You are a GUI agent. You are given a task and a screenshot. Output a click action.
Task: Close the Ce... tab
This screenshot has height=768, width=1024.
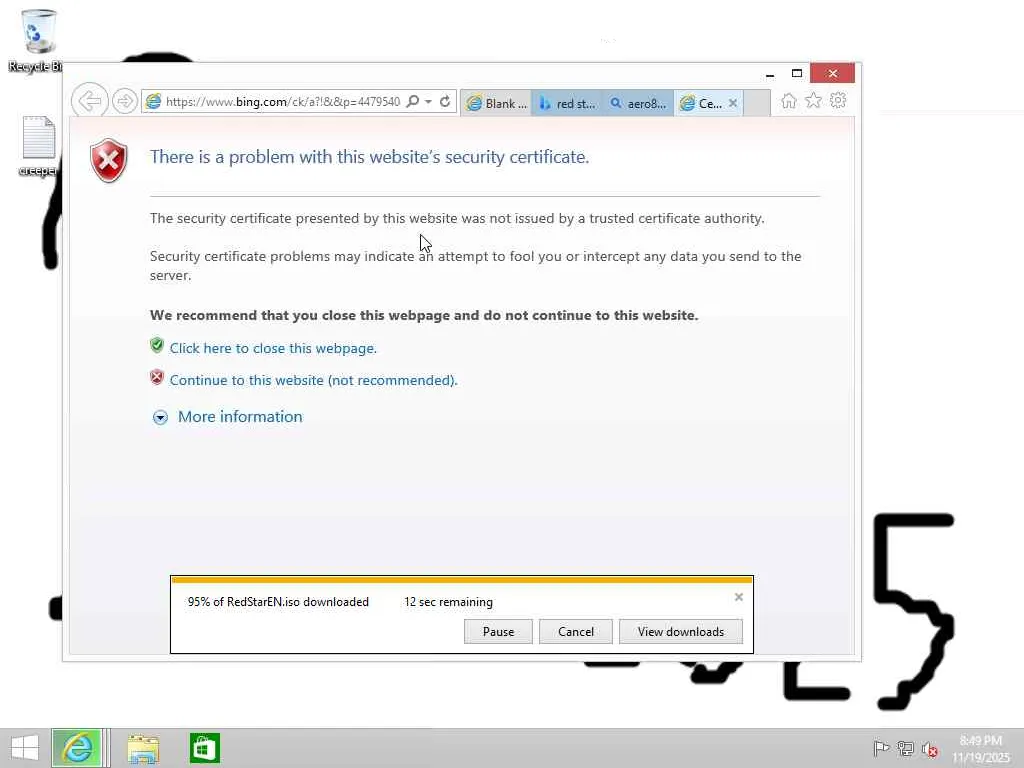click(733, 103)
